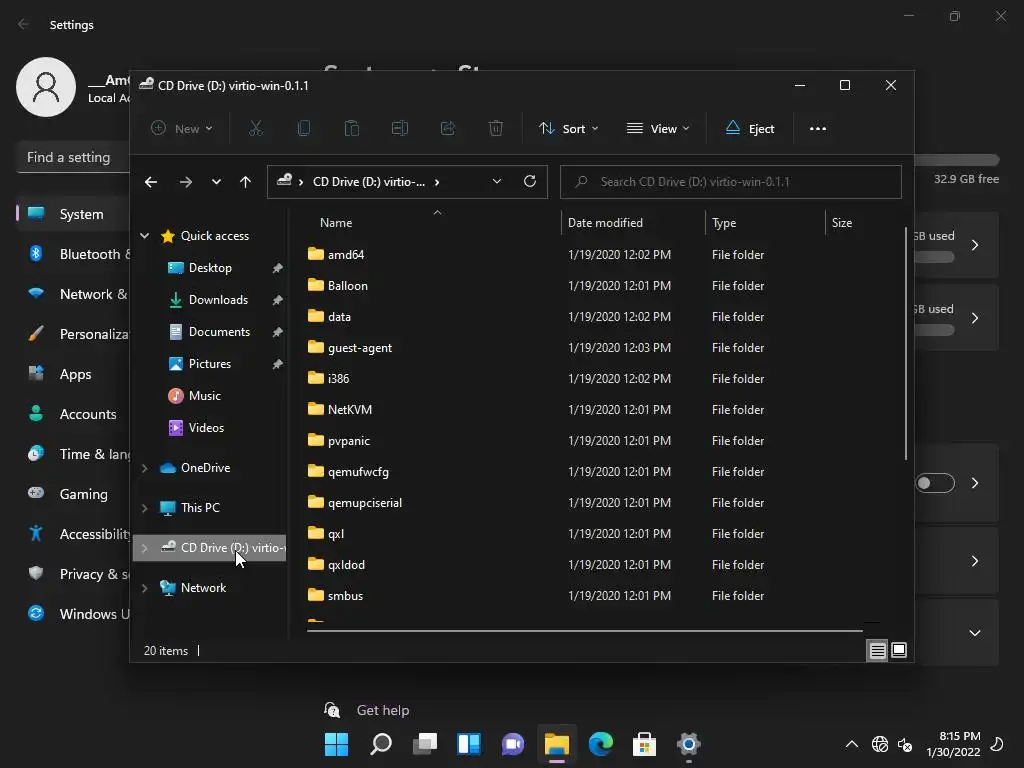Viewport: 1024px width, 768px height.
Task: Toggle the switch in Settings window
Action: pos(935,483)
